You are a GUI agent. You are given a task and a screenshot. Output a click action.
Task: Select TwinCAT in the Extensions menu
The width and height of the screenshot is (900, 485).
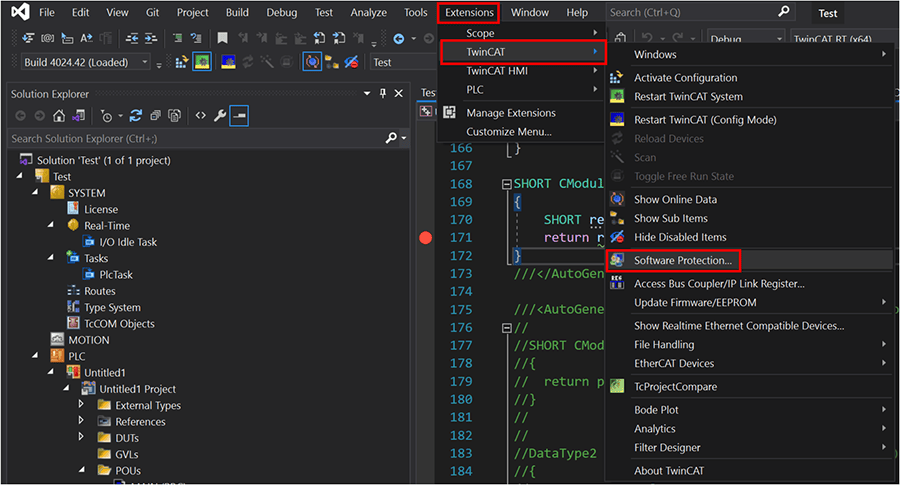[x=522, y=52]
